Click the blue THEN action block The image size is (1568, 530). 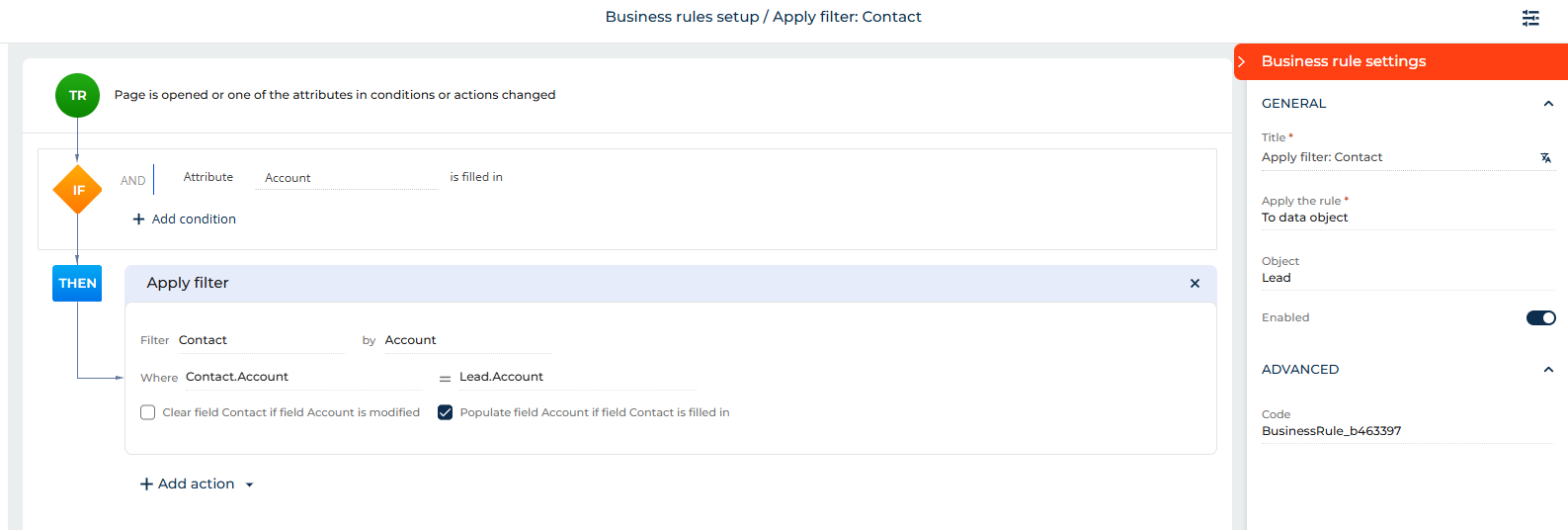pos(77,283)
